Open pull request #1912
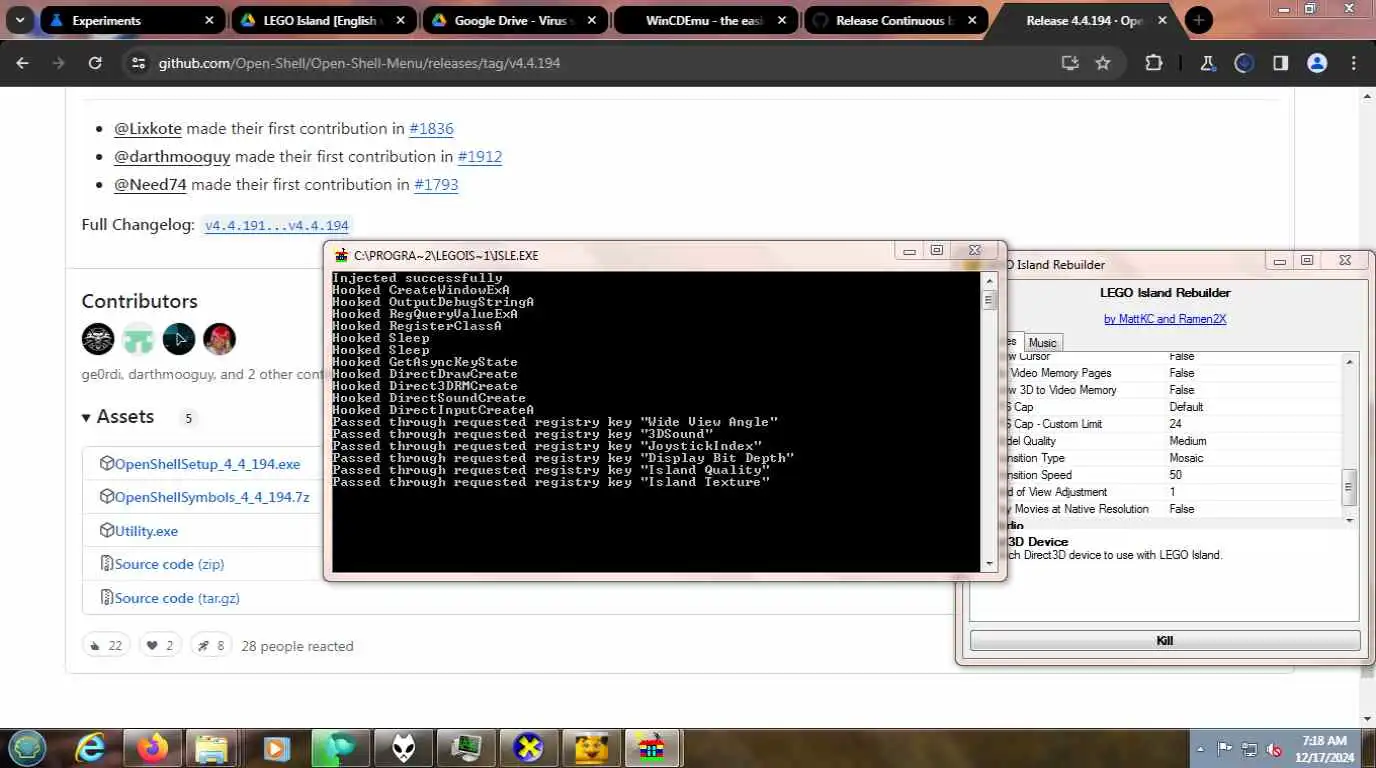The image size is (1376, 768). pyautogui.click(x=479, y=156)
